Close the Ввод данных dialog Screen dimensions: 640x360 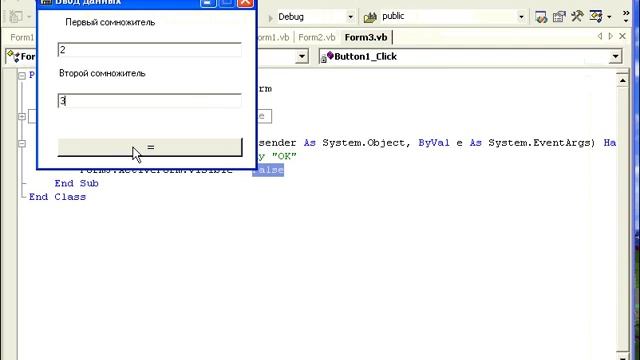tap(245, 2)
